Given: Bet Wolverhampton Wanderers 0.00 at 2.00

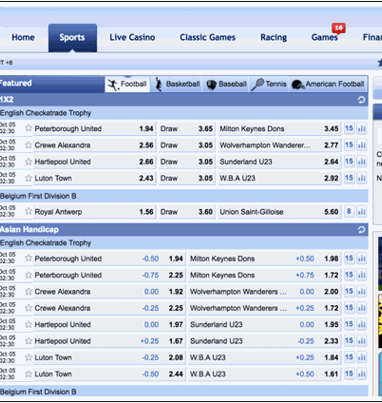Looking at the screenshot, I should point(265,292).
